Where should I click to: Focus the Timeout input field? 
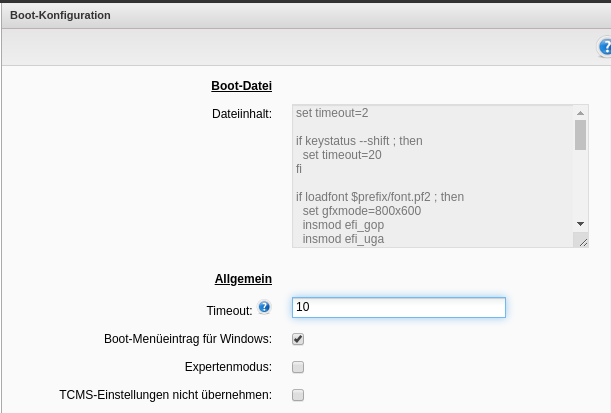[398, 307]
